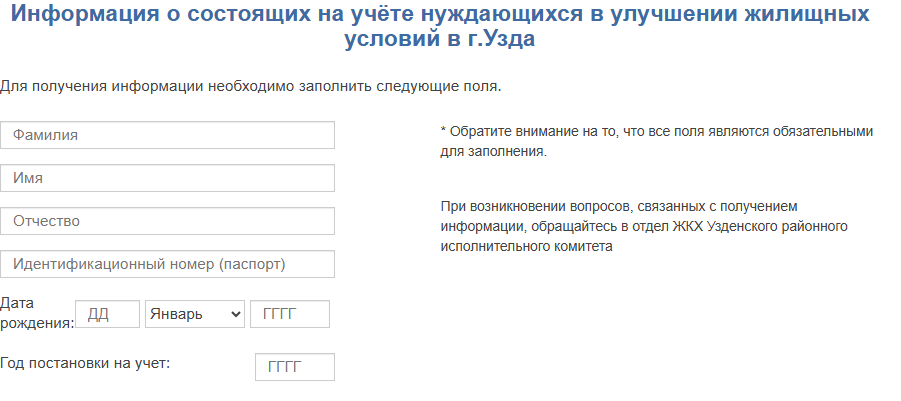Click the 'для заполнения.' line of the notice

pos(493,151)
